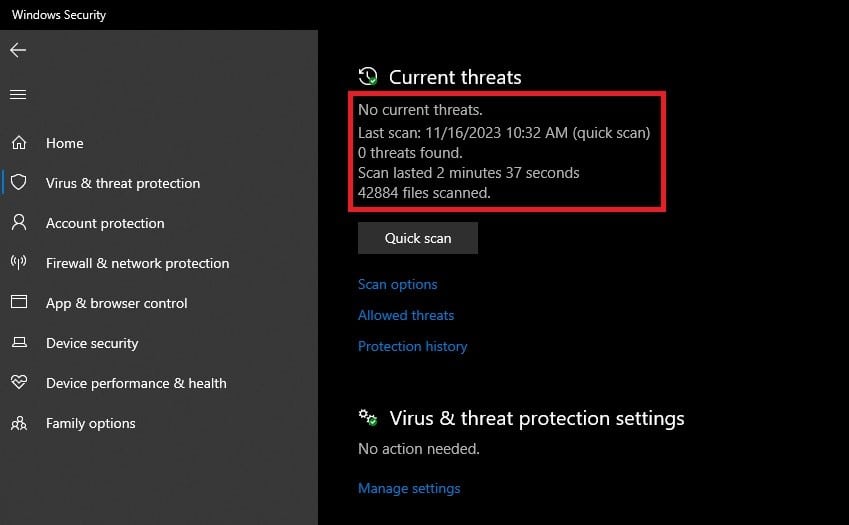Click the Home house icon

[19, 143]
